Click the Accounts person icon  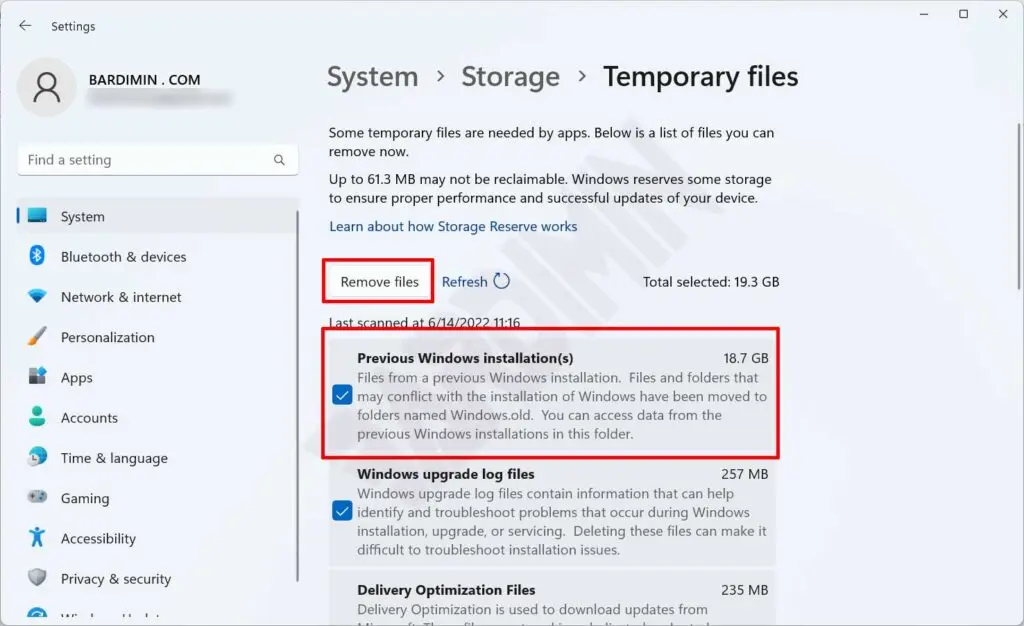pos(37,416)
